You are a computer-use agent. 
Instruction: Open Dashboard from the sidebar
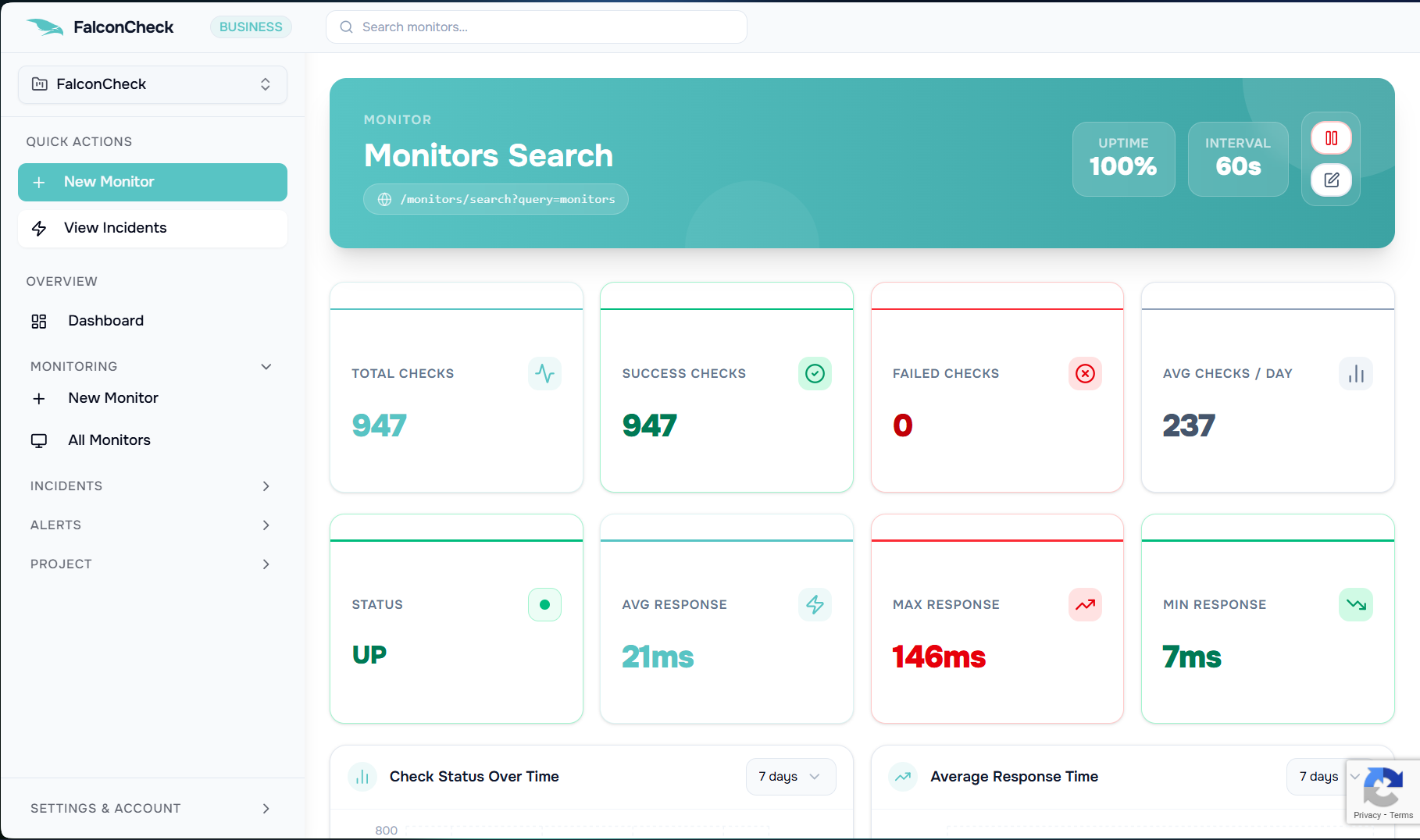(x=152, y=321)
